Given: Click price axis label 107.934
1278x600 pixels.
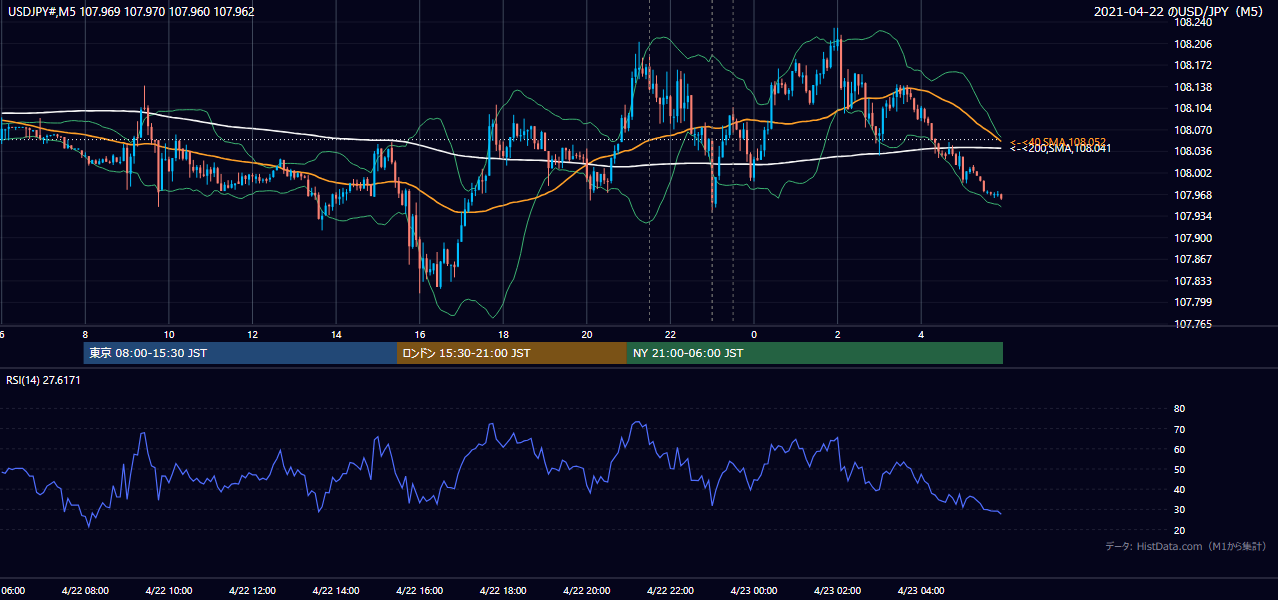Looking at the screenshot, I should (x=1193, y=216).
